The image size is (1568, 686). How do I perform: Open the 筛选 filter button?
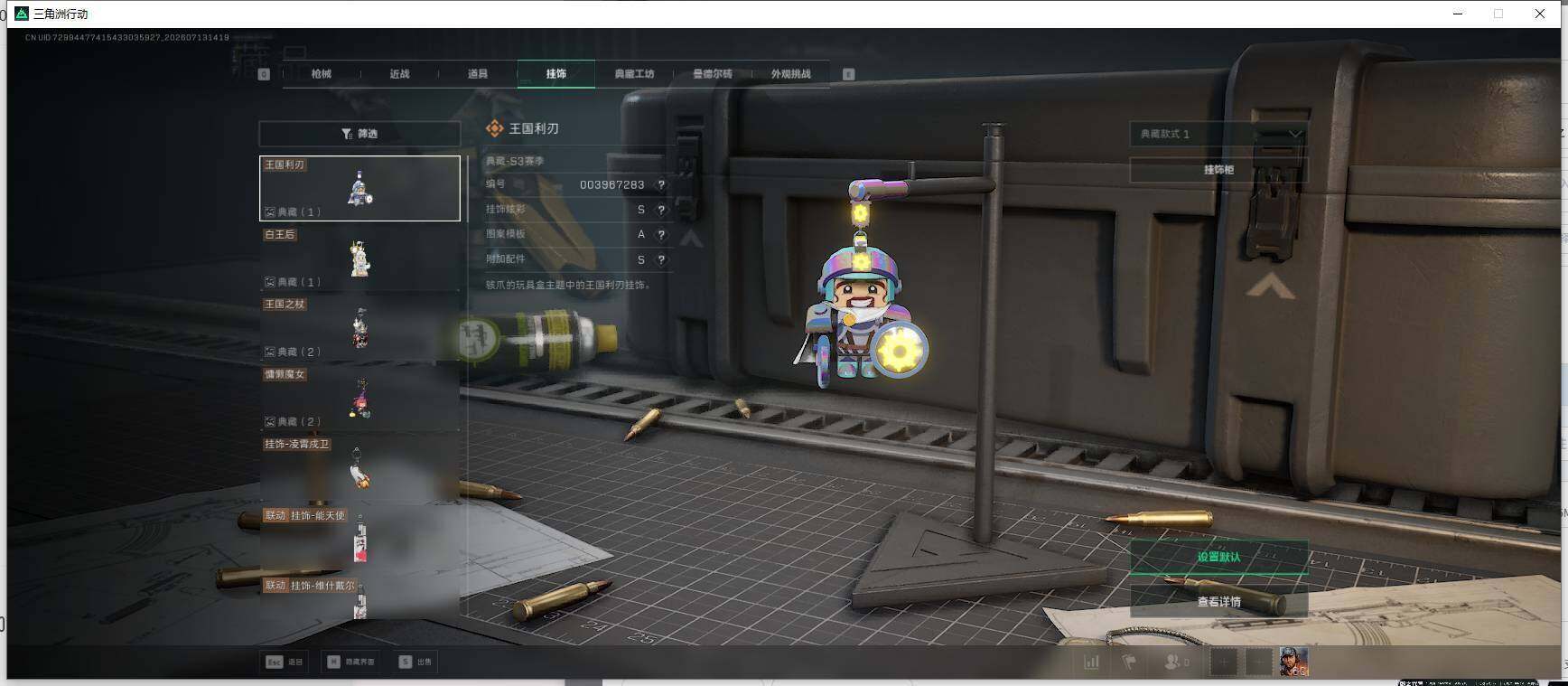pos(359,134)
